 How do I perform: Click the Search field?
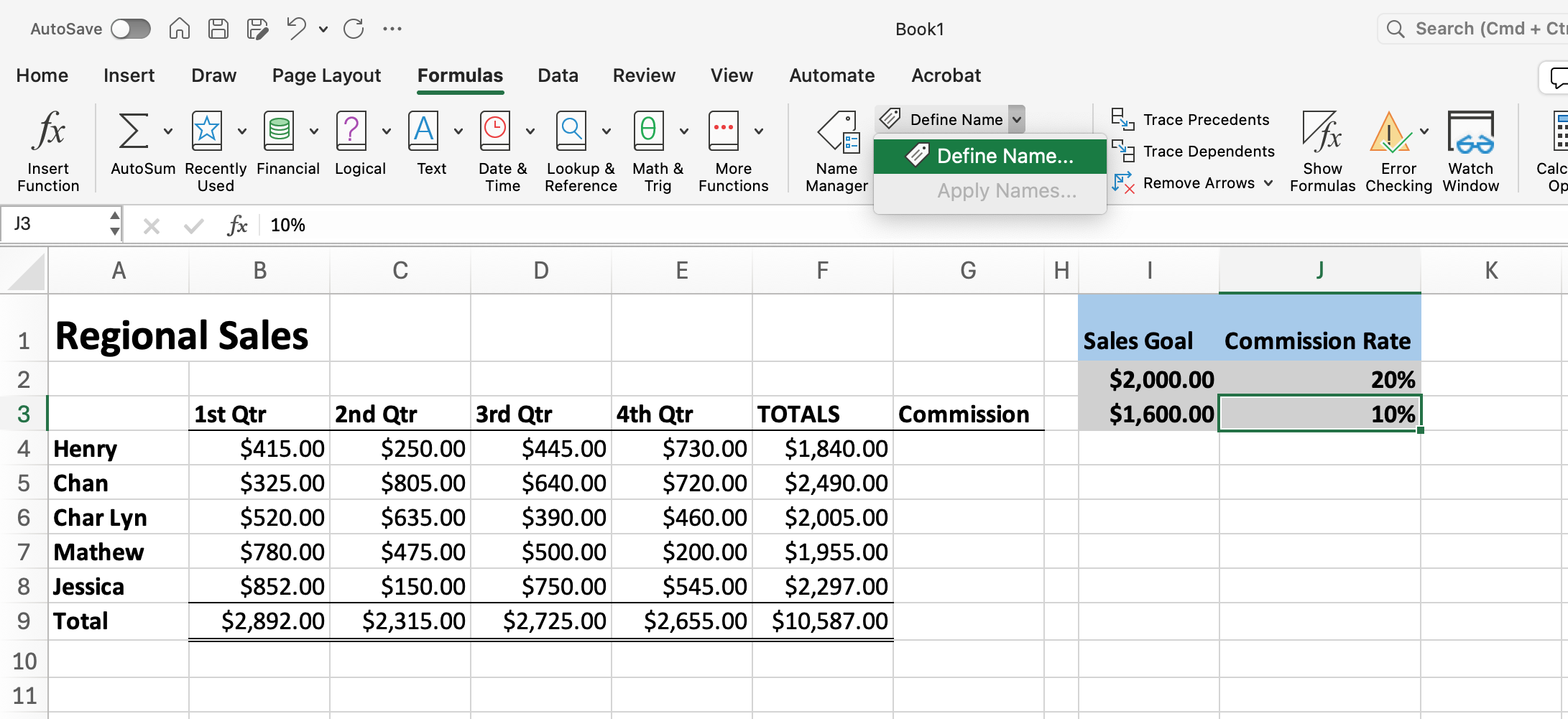1473,29
